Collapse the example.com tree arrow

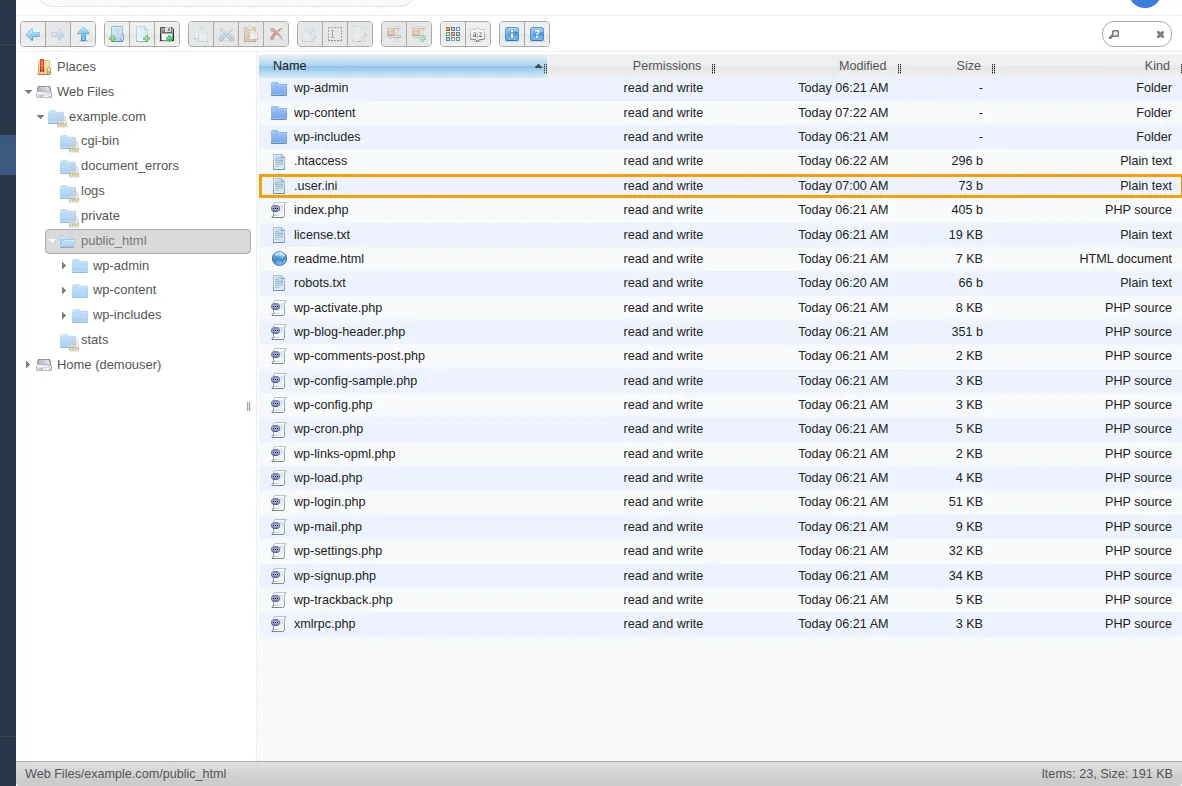[x=40, y=117]
